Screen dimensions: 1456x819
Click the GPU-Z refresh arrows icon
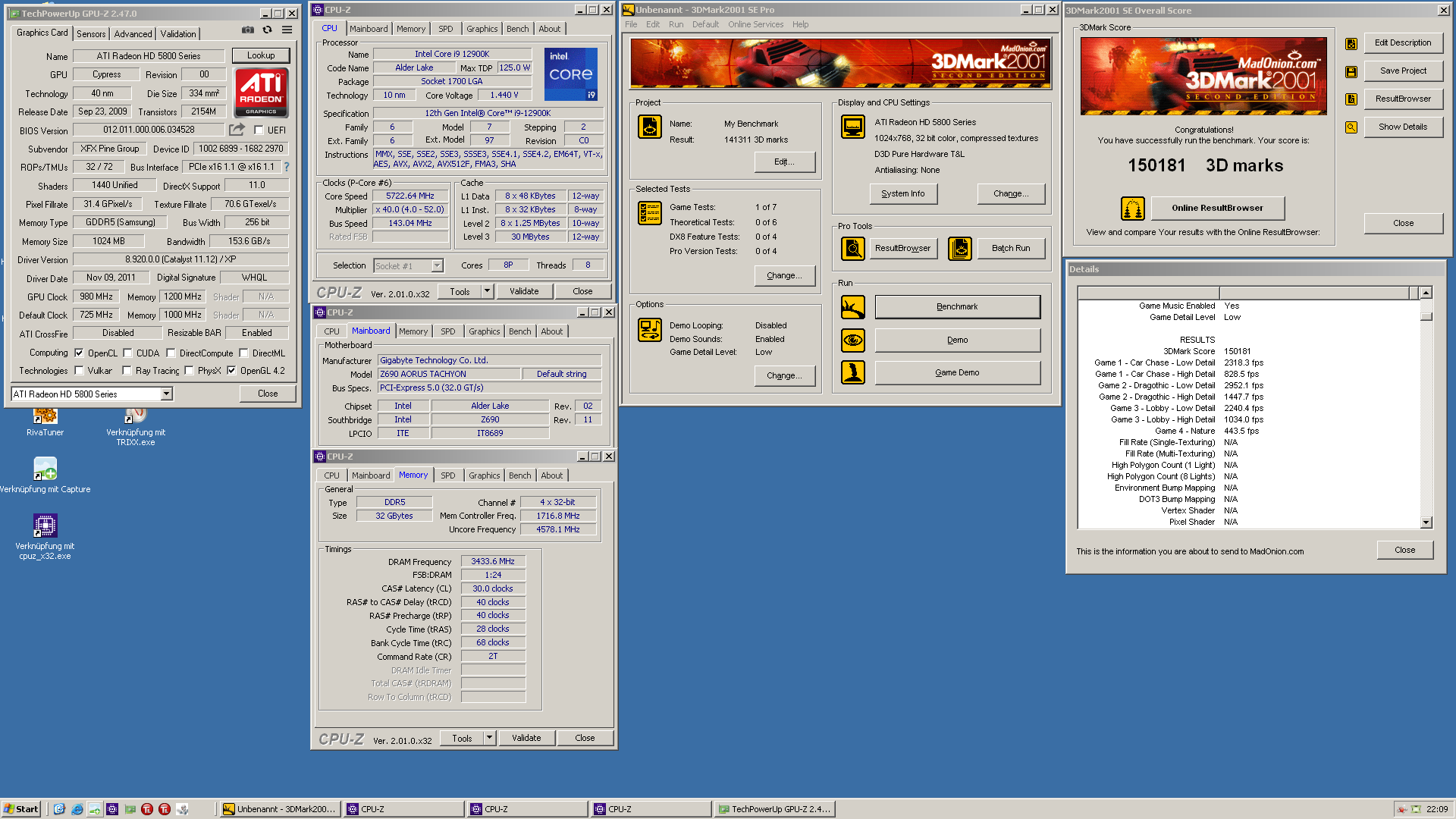267,30
